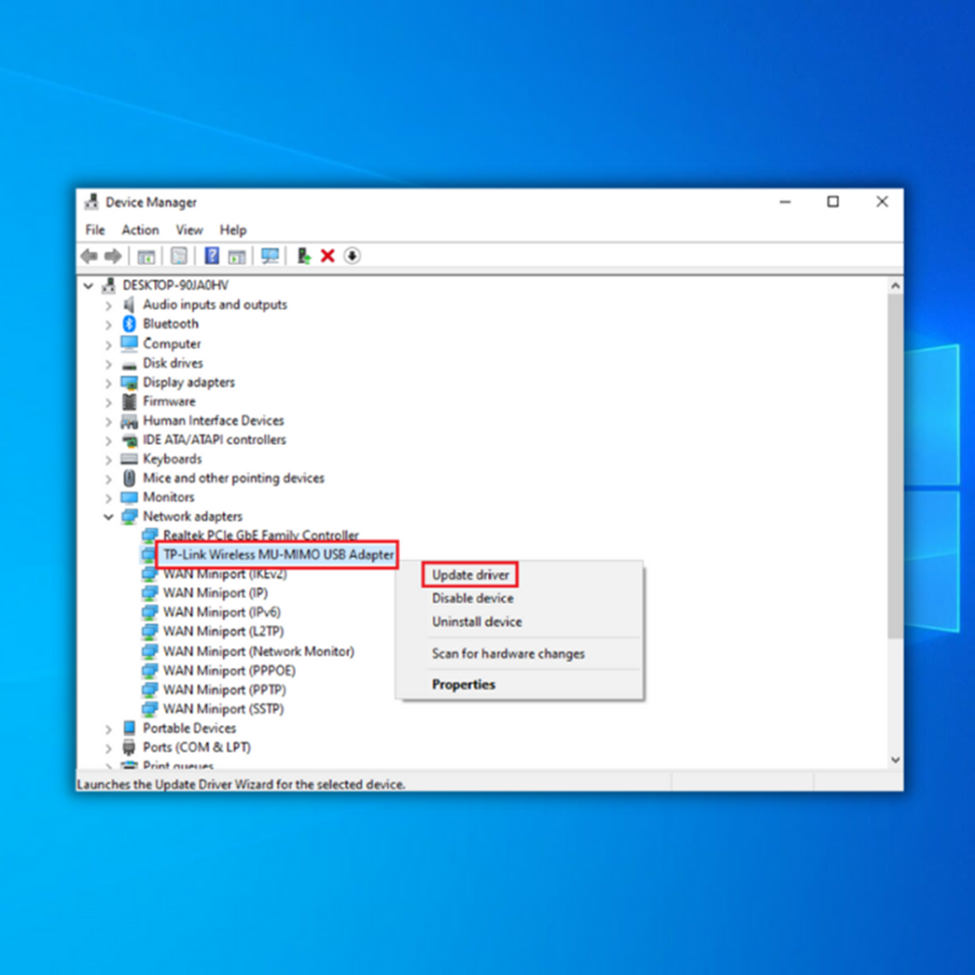Choose Properties in the context menu
975x975 pixels.
(x=463, y=685)
